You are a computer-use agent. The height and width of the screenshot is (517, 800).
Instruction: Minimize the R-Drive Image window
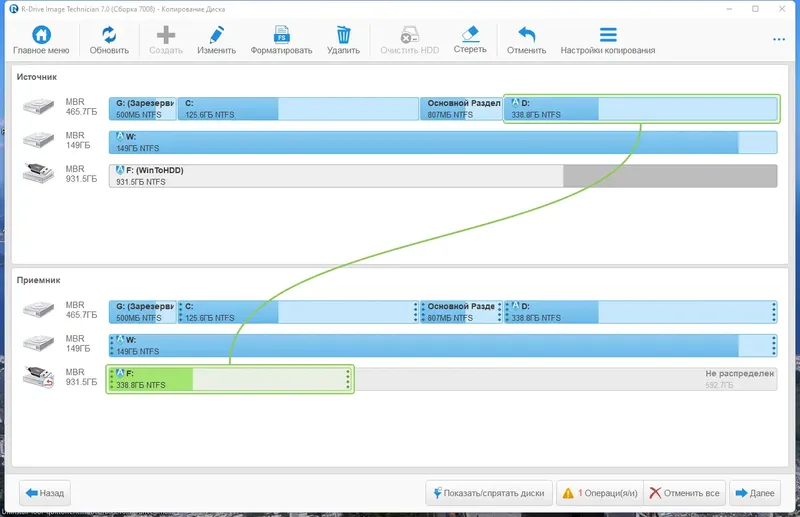pyautogui.click(x=730, y=9)
